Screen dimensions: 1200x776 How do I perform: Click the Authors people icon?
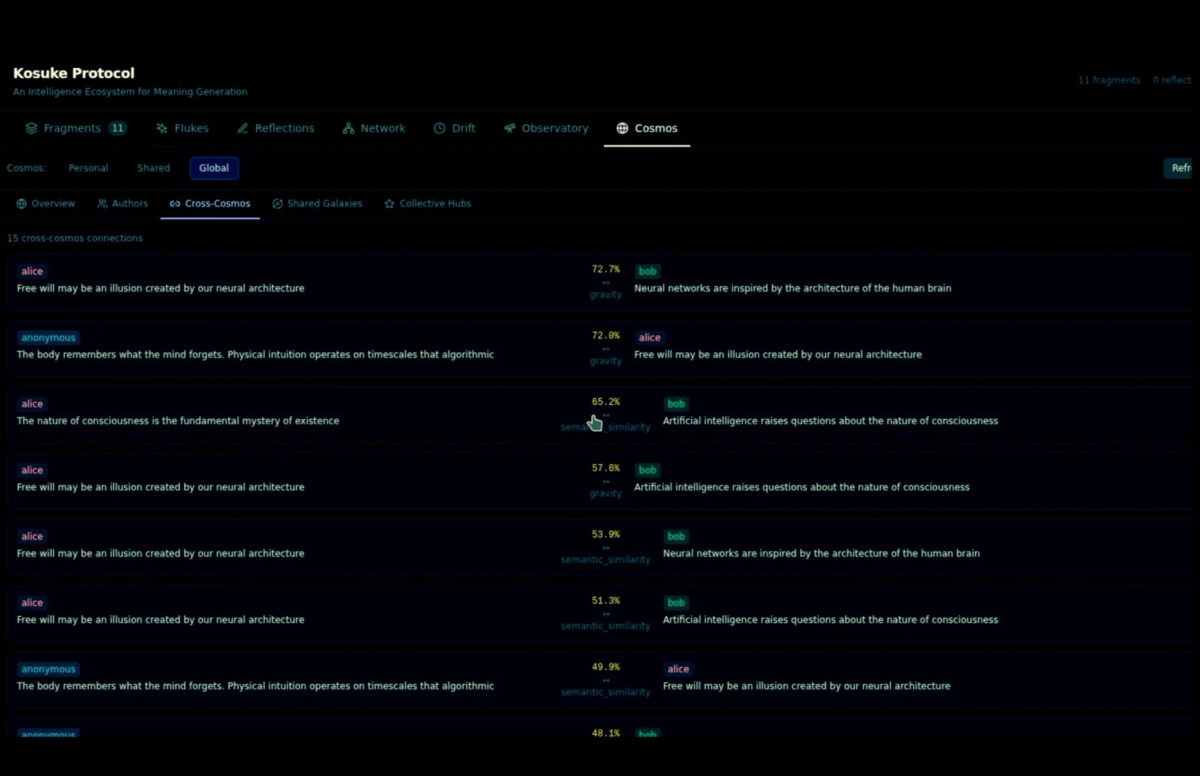coord(100,203)
